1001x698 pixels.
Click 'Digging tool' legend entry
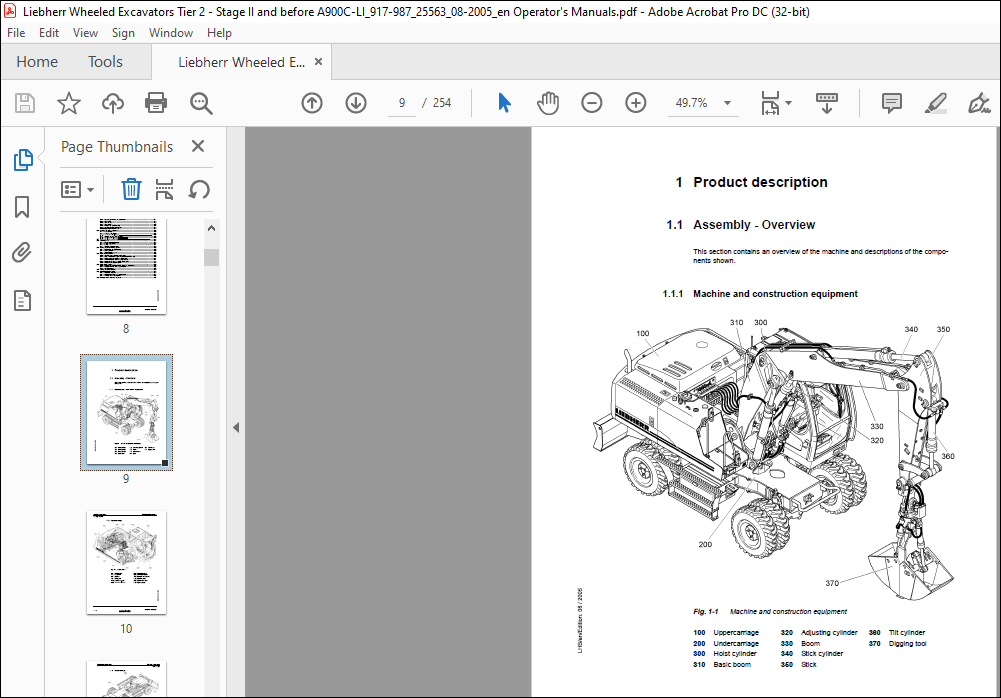click(907, 644)
